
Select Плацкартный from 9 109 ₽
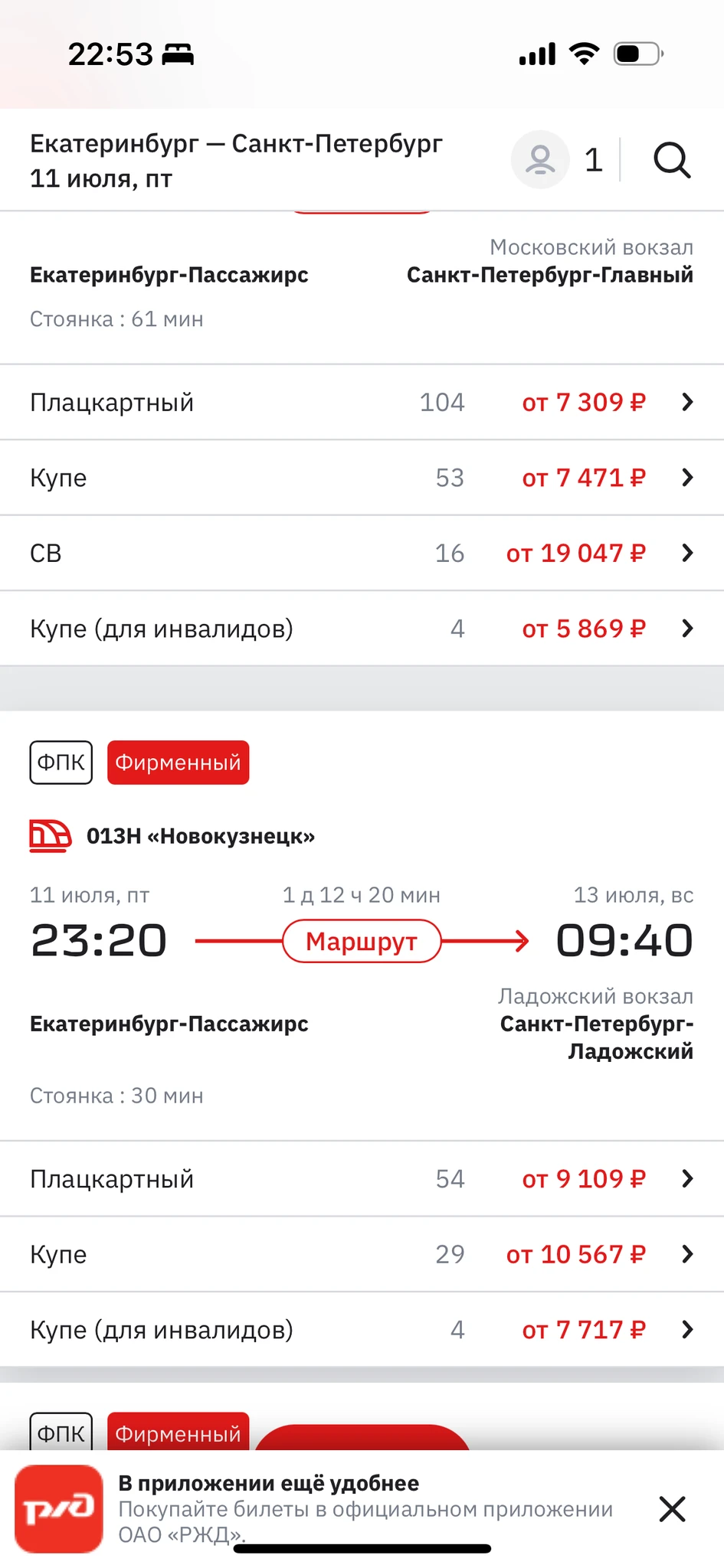(x=362, y=1178)
